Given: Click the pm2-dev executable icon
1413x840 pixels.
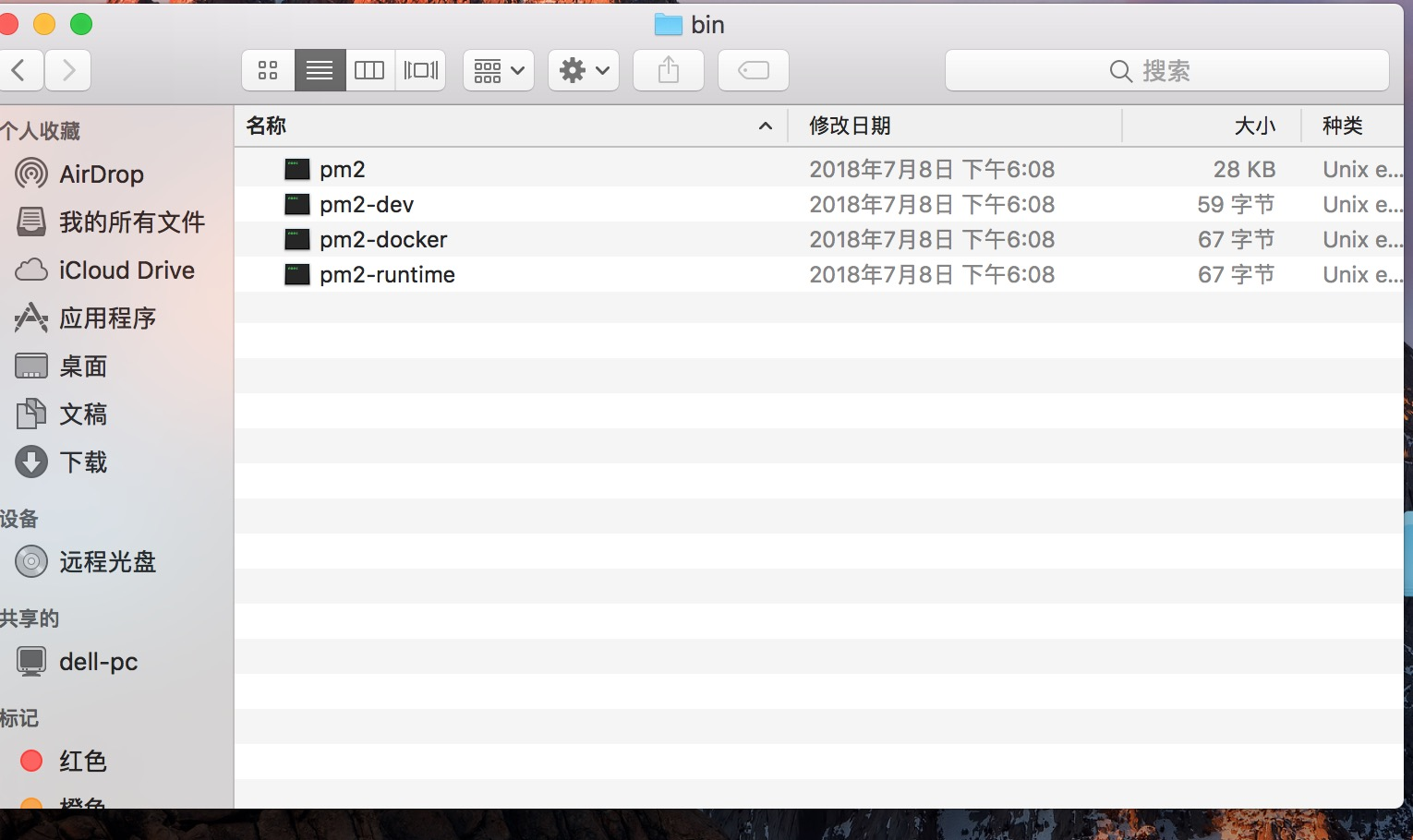Looking at the screenshot, I should click(296, 204).
